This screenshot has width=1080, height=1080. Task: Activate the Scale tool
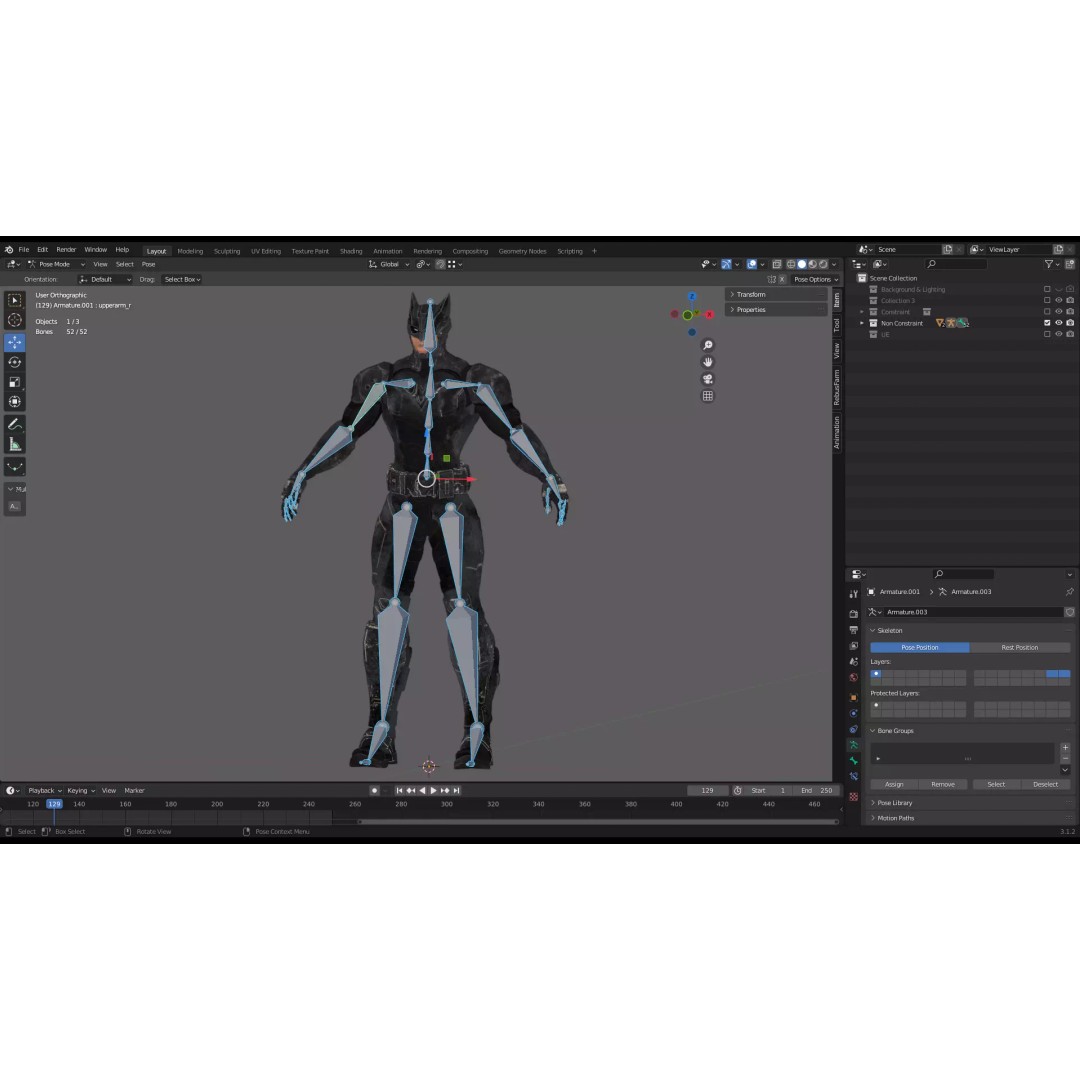(x=14, y=382)
